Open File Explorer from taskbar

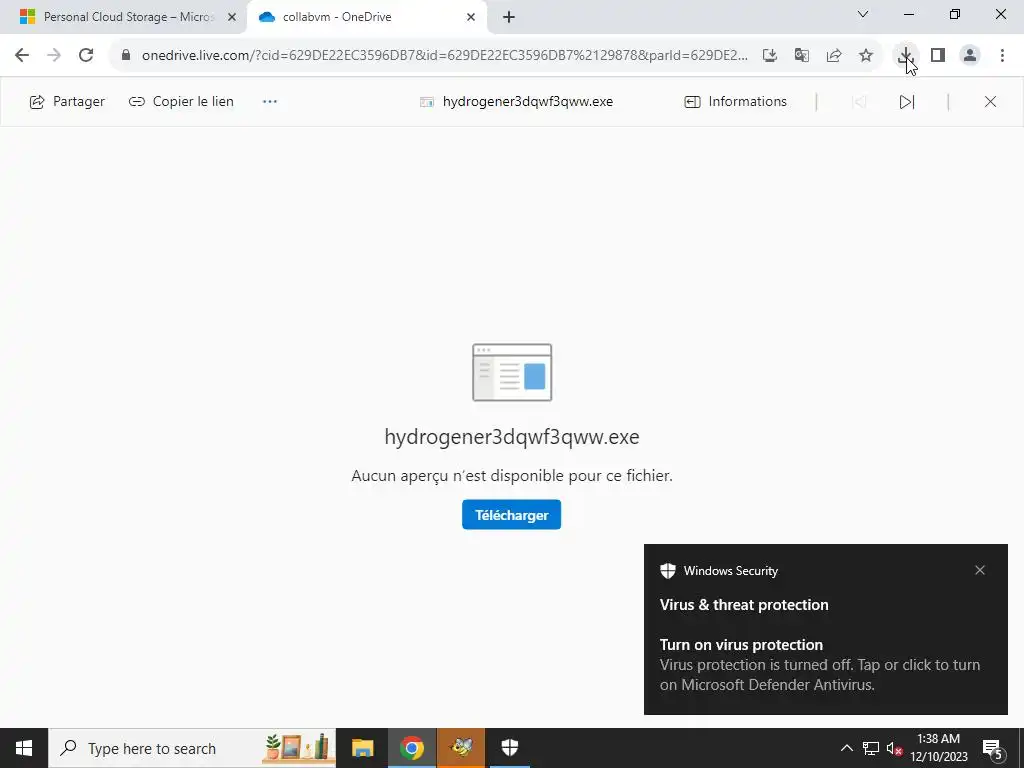tap(362, 748)
